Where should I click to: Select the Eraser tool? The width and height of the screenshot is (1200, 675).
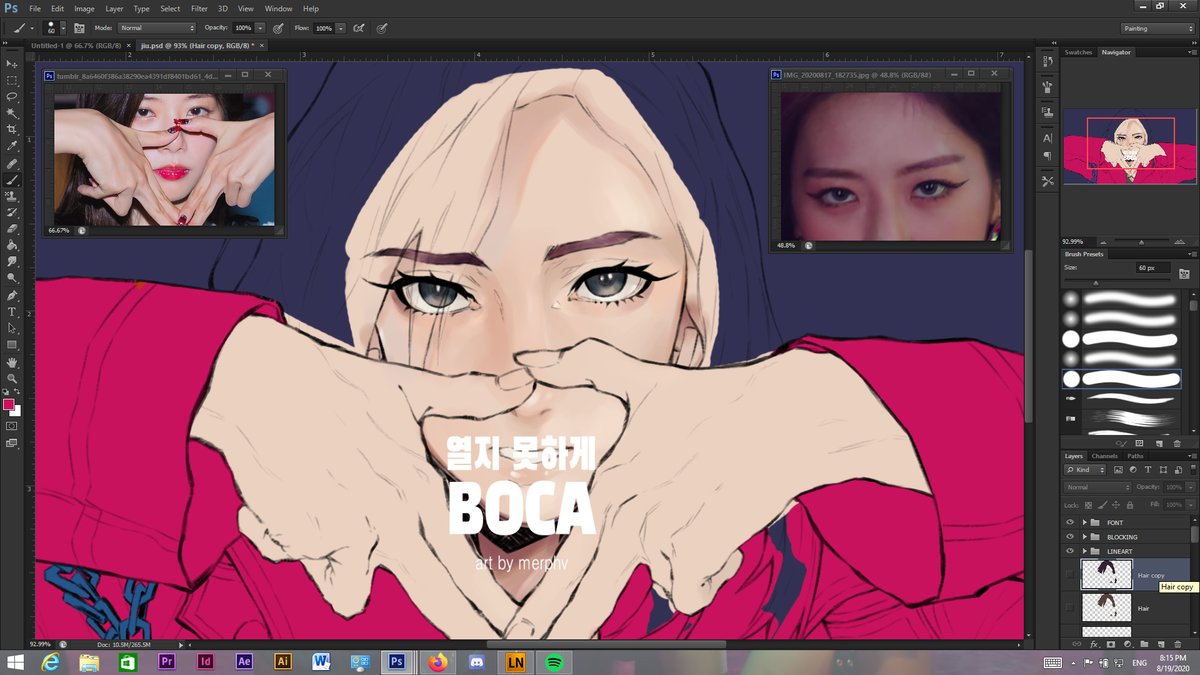pos(12,229)
